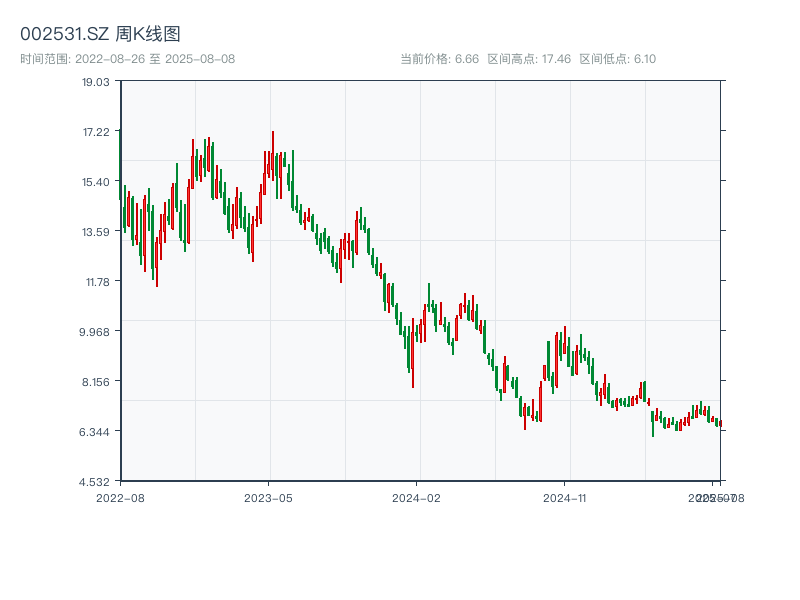Click the 19.03 y-axis label
This screenshot has width=800, height=600.
pyautogui.click(x=96, y=82)
